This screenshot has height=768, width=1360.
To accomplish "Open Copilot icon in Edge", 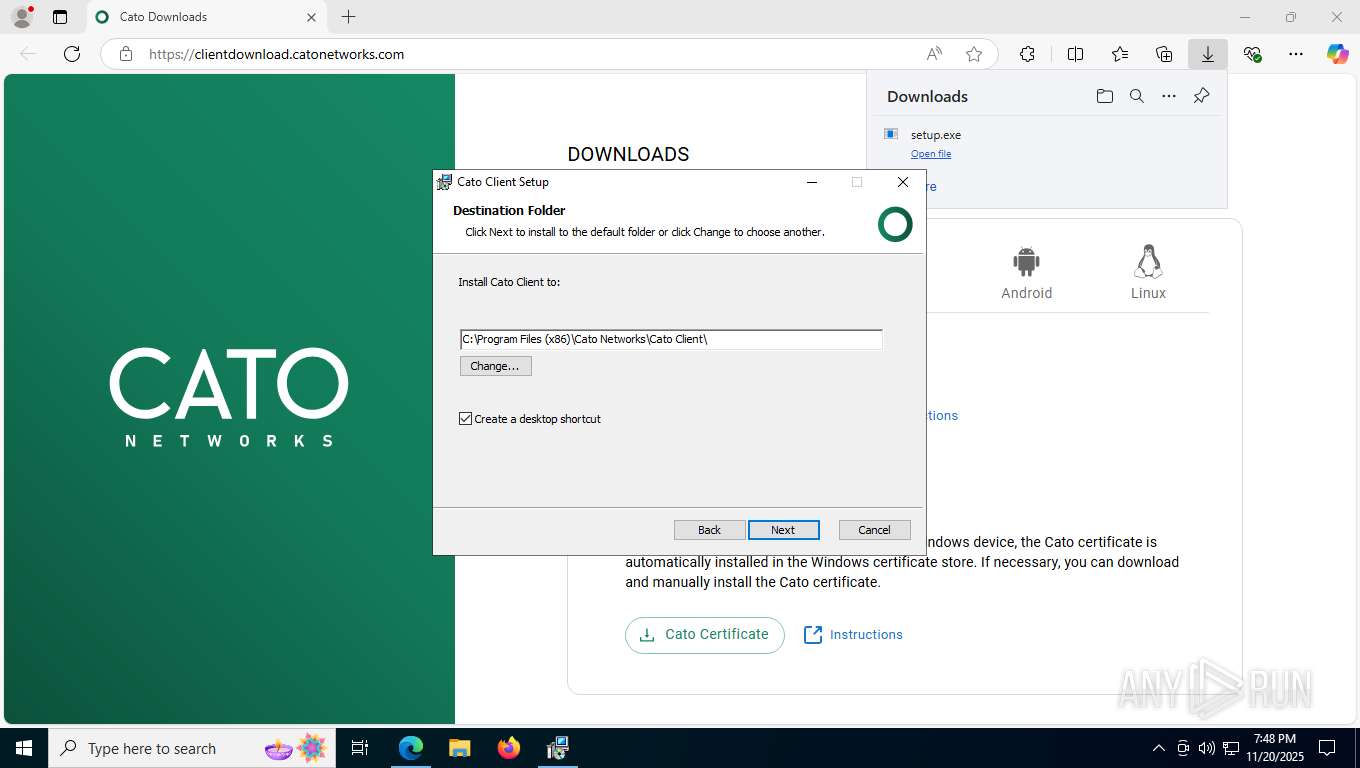I will pyautogui.click(x=1338, y=54).
